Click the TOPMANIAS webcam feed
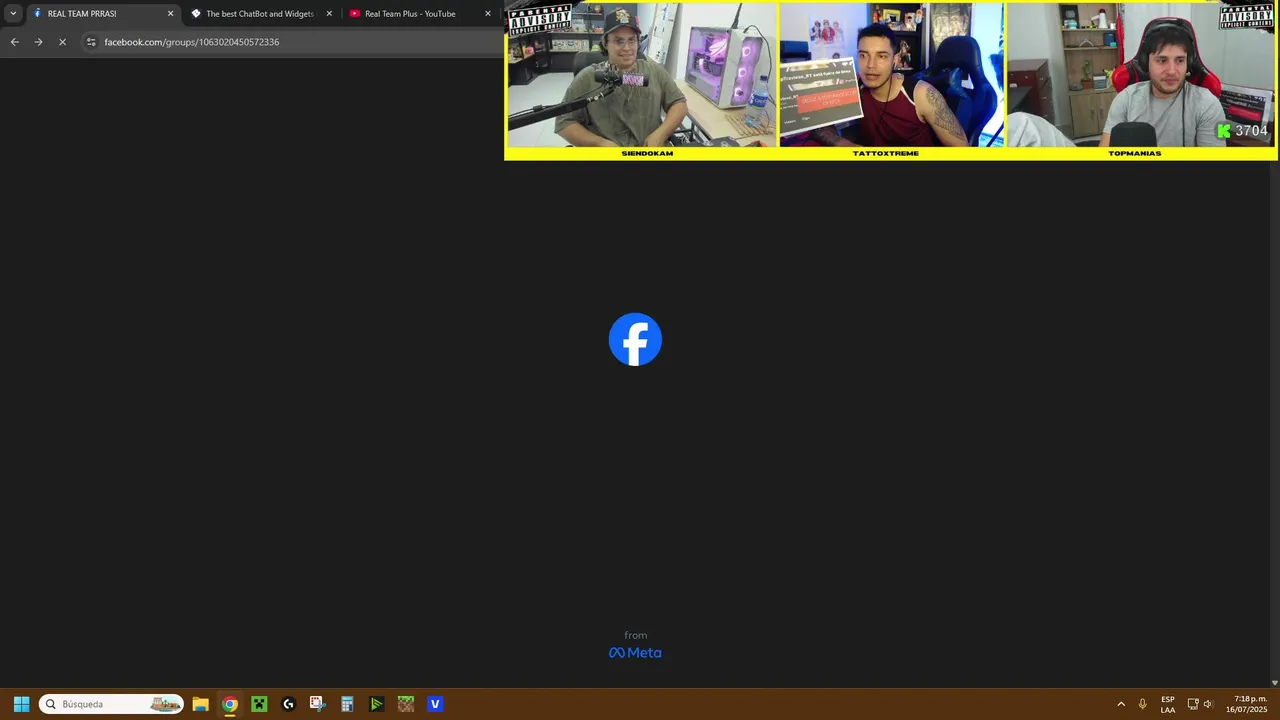 (x=1141, y=75)
